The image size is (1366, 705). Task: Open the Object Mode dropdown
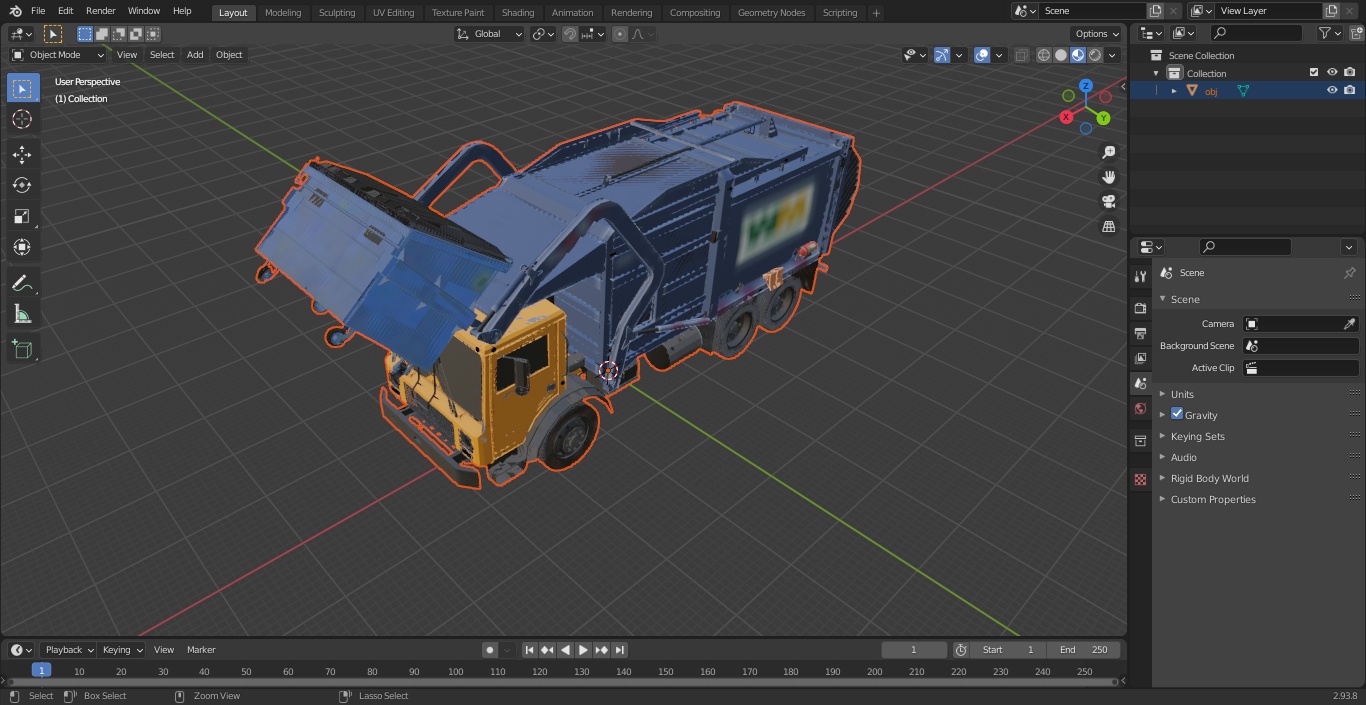tap(58, 55)
